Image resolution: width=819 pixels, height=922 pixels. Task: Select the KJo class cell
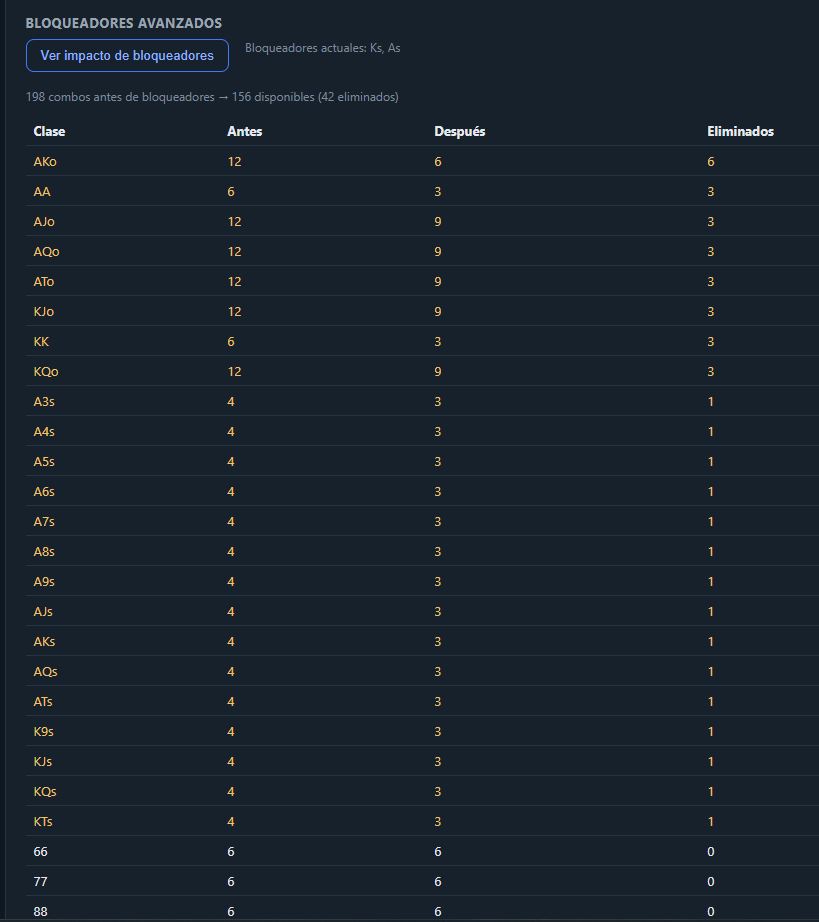point(44,312)
